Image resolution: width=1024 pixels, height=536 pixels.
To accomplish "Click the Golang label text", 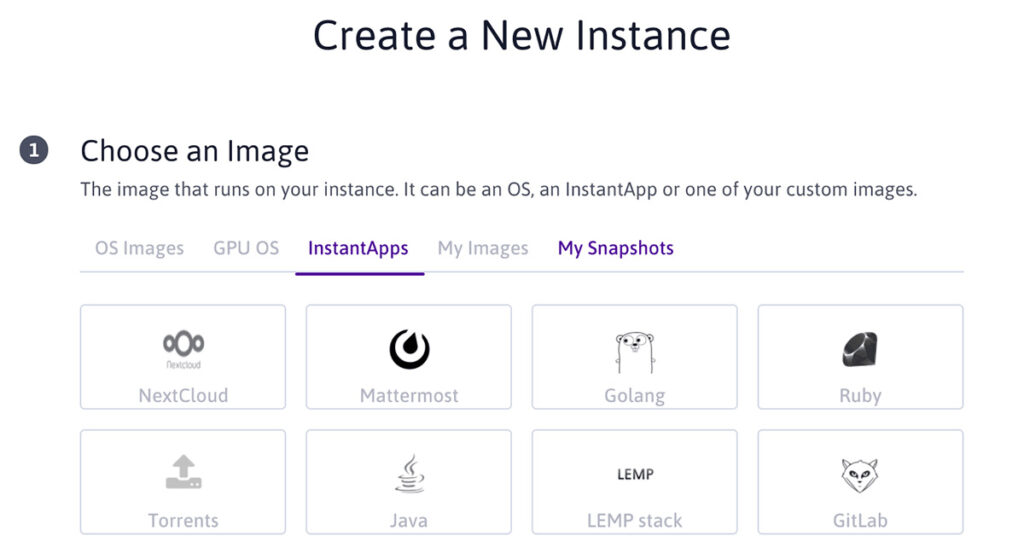I will coord(634,395).
